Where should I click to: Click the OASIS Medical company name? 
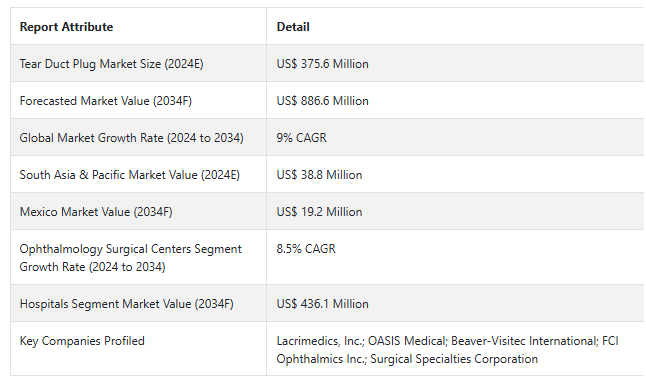[x=407, y=341]
